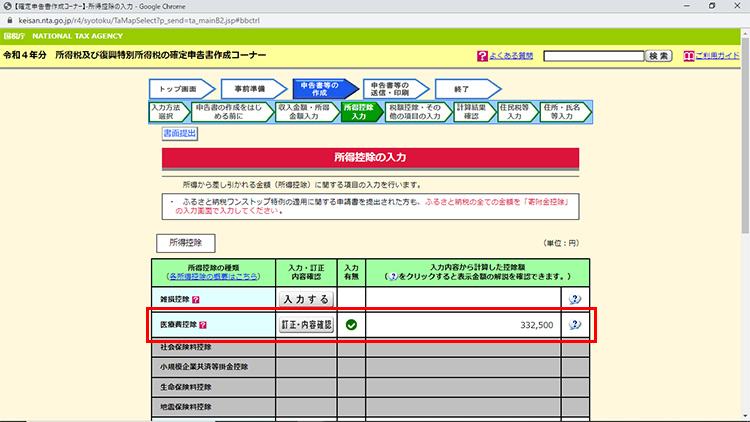Click the よくある質問 question mark icon

click(482, 56)
